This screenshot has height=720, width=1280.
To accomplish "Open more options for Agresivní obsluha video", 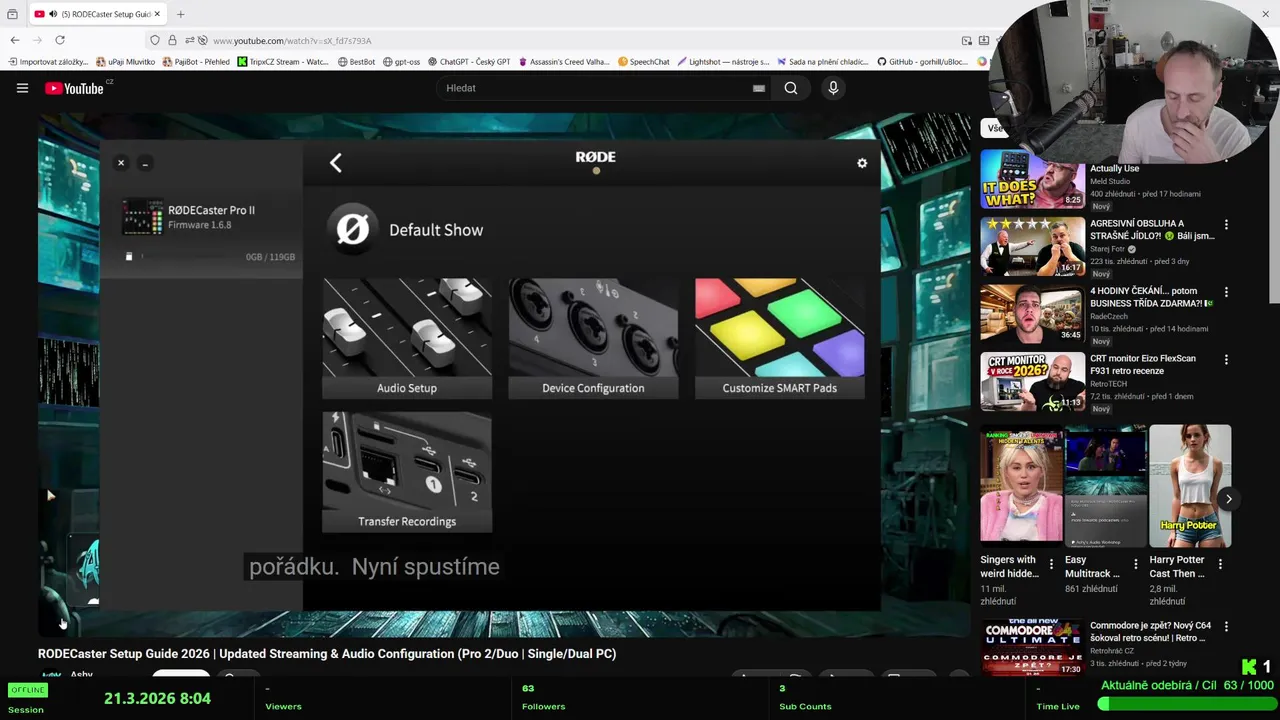I will coord(1226,225).
